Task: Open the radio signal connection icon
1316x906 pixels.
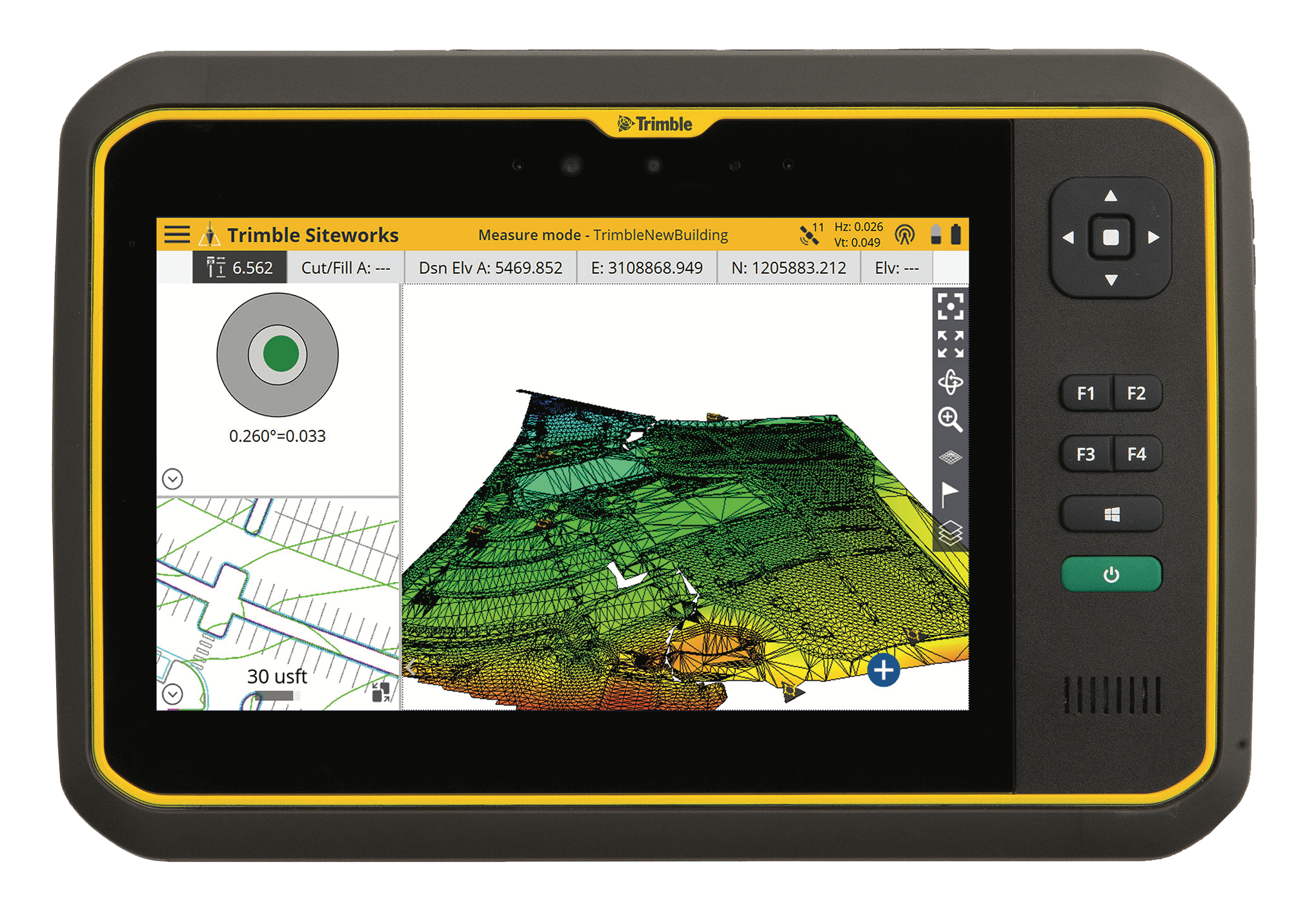Action: (x=905, y=235)
